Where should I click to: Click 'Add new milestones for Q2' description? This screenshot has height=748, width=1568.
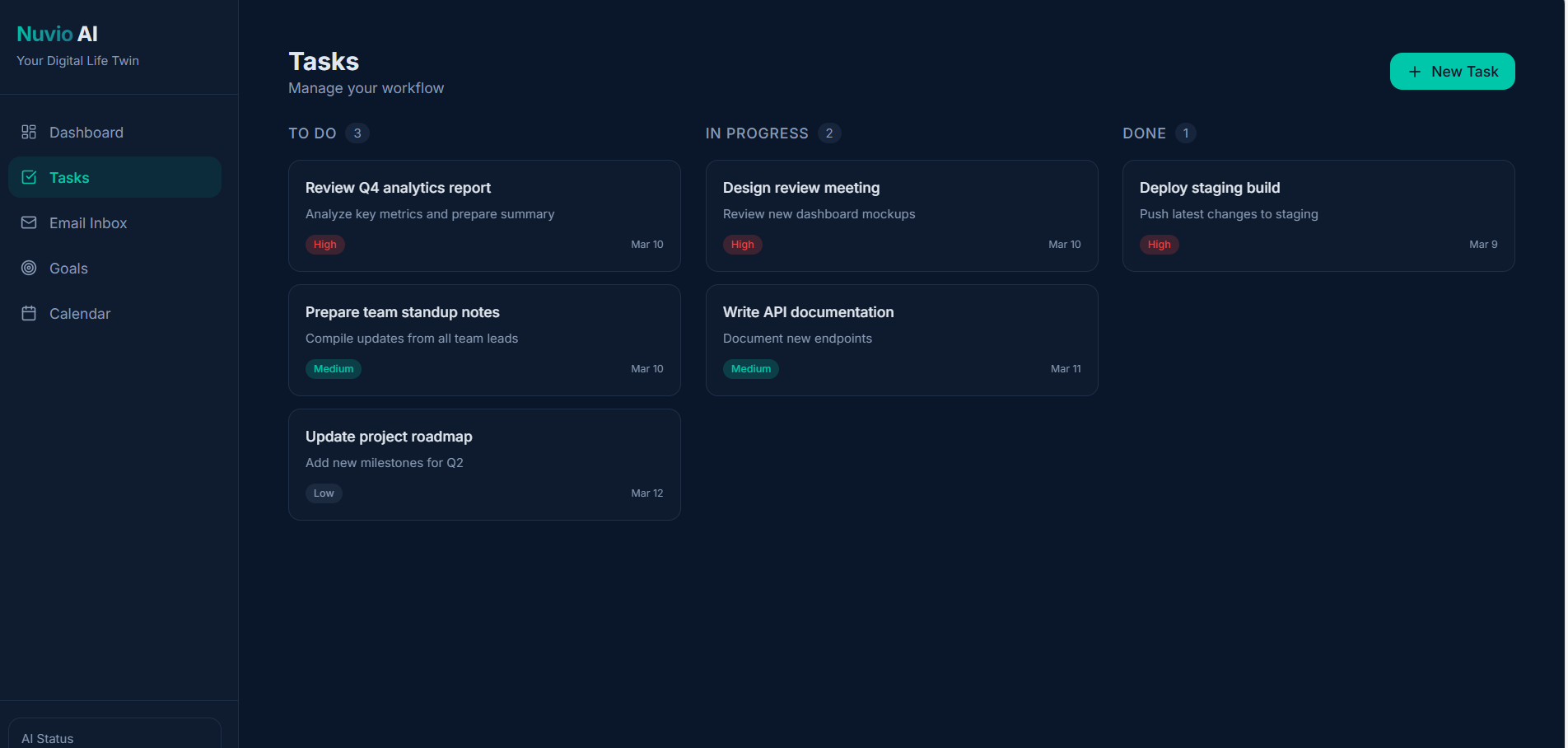pos(385,463)
